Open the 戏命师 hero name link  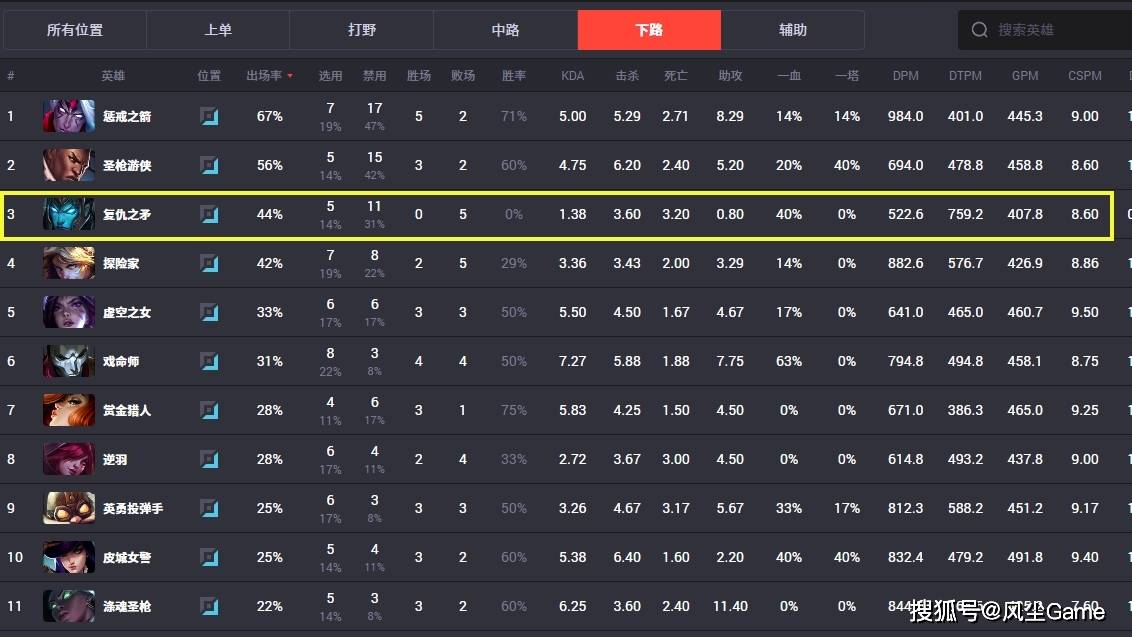pos(121,361)
